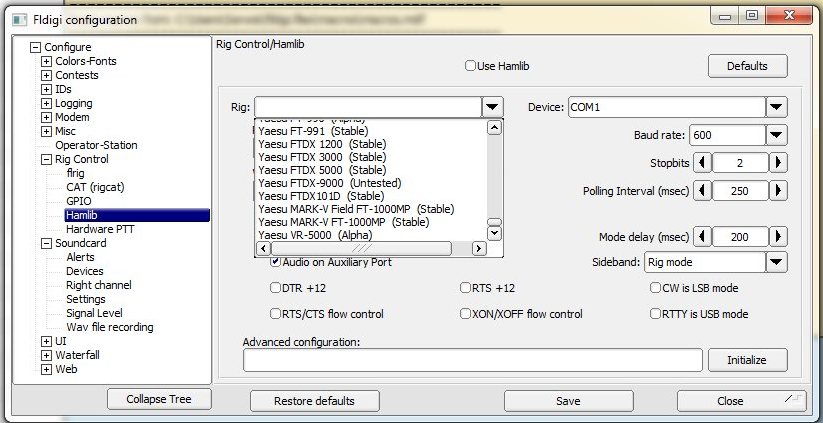Screen dimensions: 823x423
Task: Open Signal Level settings
Action: 94,313
